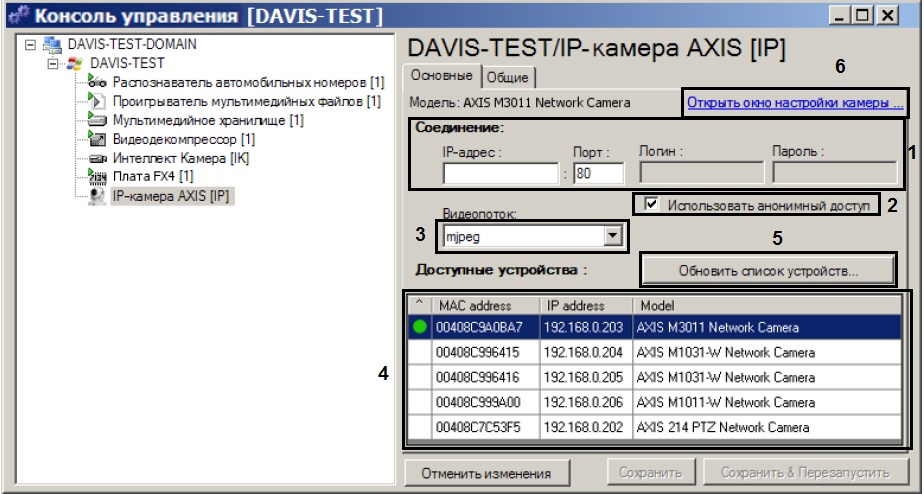Click the DAVIS-TEST-DOMAIN network icon

click(52, 44)
